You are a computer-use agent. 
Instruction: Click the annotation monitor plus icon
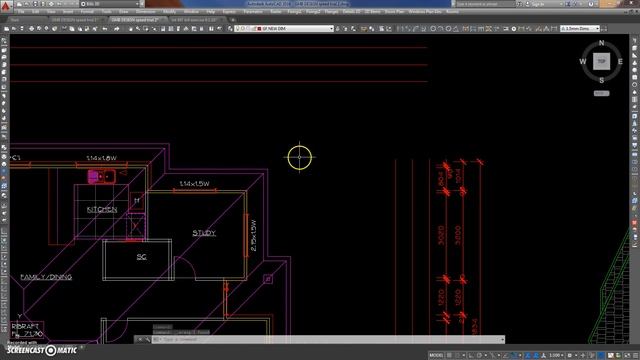(x=583, y=356)
